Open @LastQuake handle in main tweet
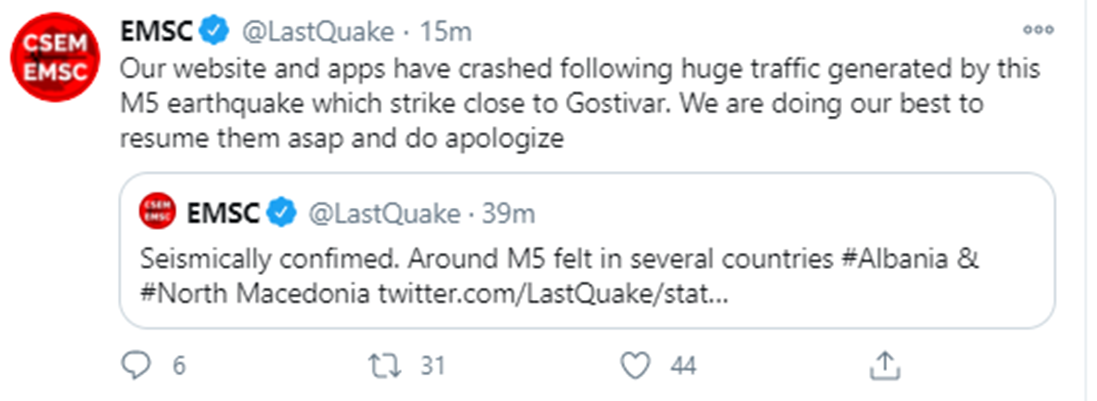 click(318, 31)
